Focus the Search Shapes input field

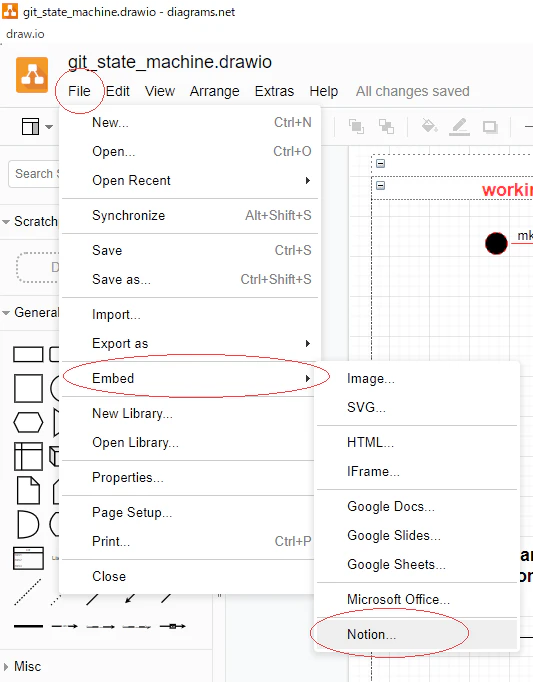coord(34,174)
